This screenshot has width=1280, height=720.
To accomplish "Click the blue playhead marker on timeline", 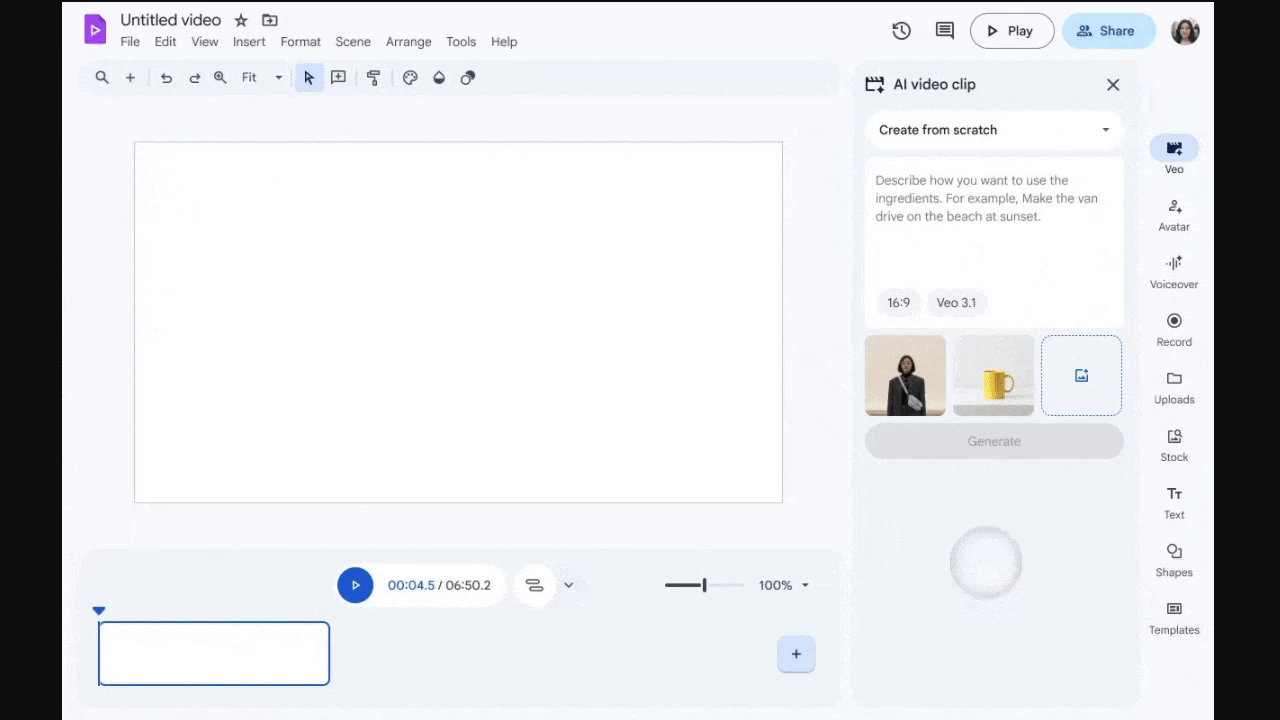I will click(x=99, y=610).
